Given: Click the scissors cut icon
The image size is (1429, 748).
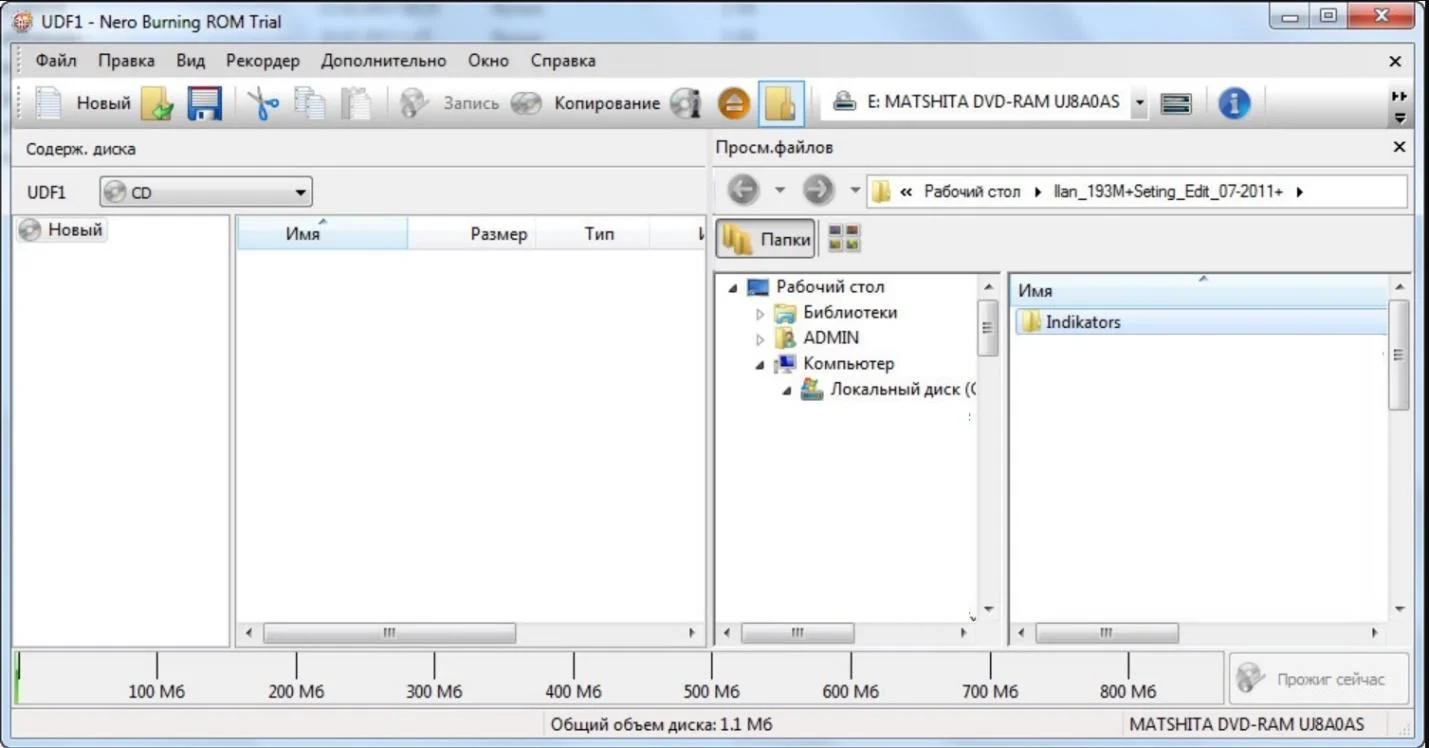Looking at the screenshot, I should pyautogui.click(x=263, y=103).
